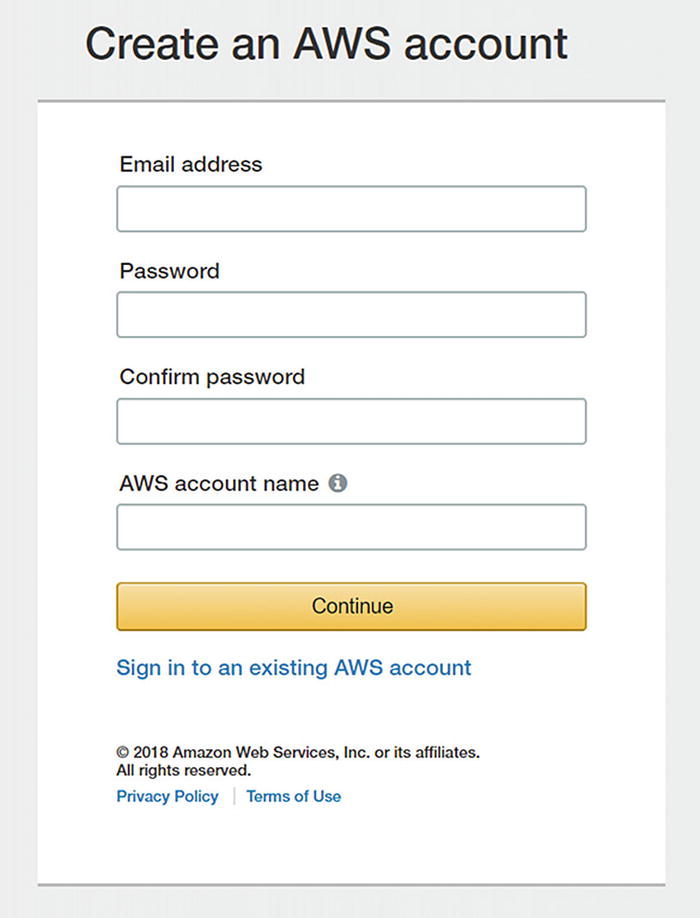This screenshot has height=918, width=700.
Task: Click the gray line below the form panel
Action: pyautogui.click(x=351, y=884)
